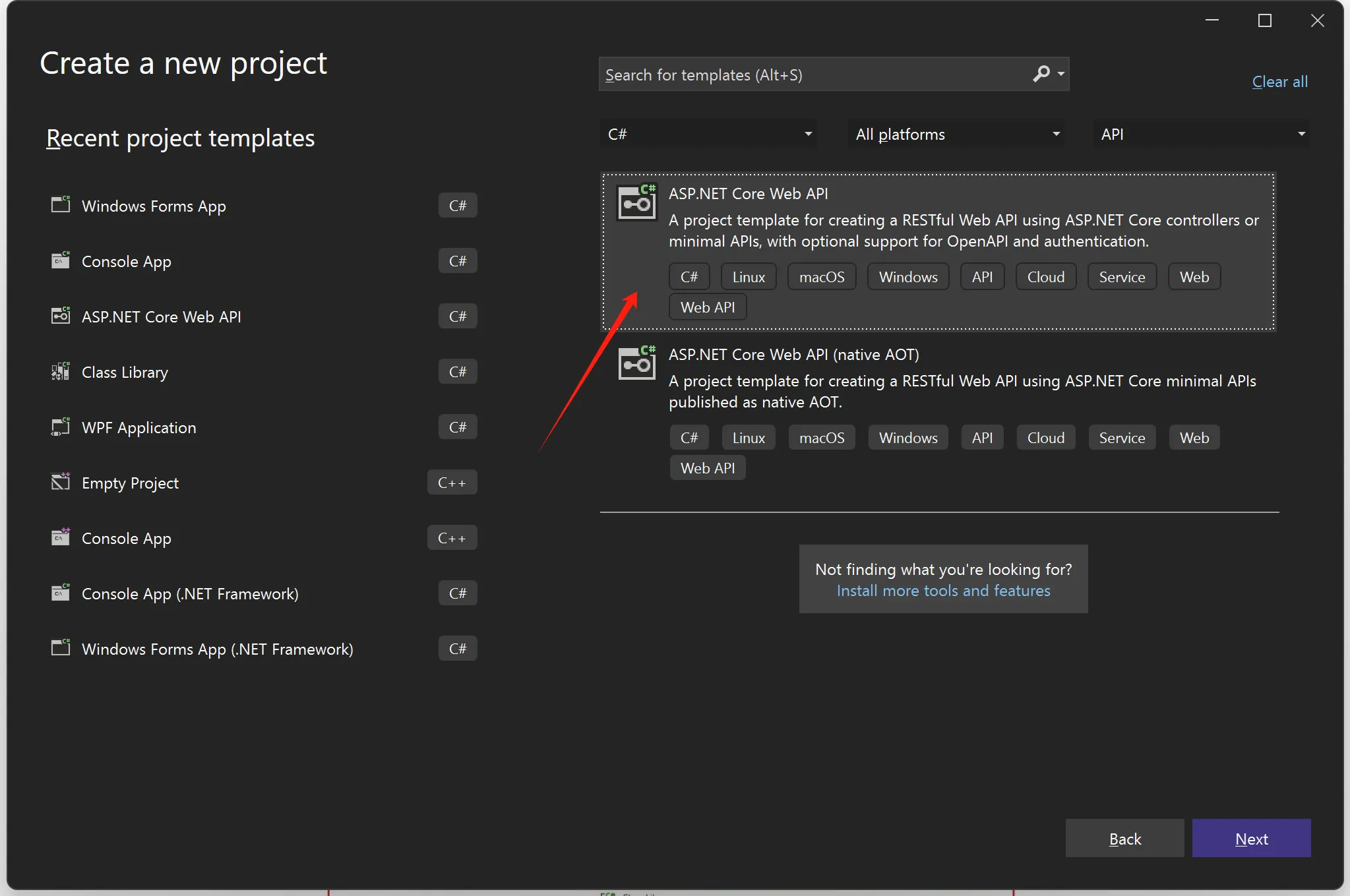Select ASP.NET Core Web API (native AOT) title
Viewport: 1350px width, 896px height.
pyautogui.click(x=793, y=354)
